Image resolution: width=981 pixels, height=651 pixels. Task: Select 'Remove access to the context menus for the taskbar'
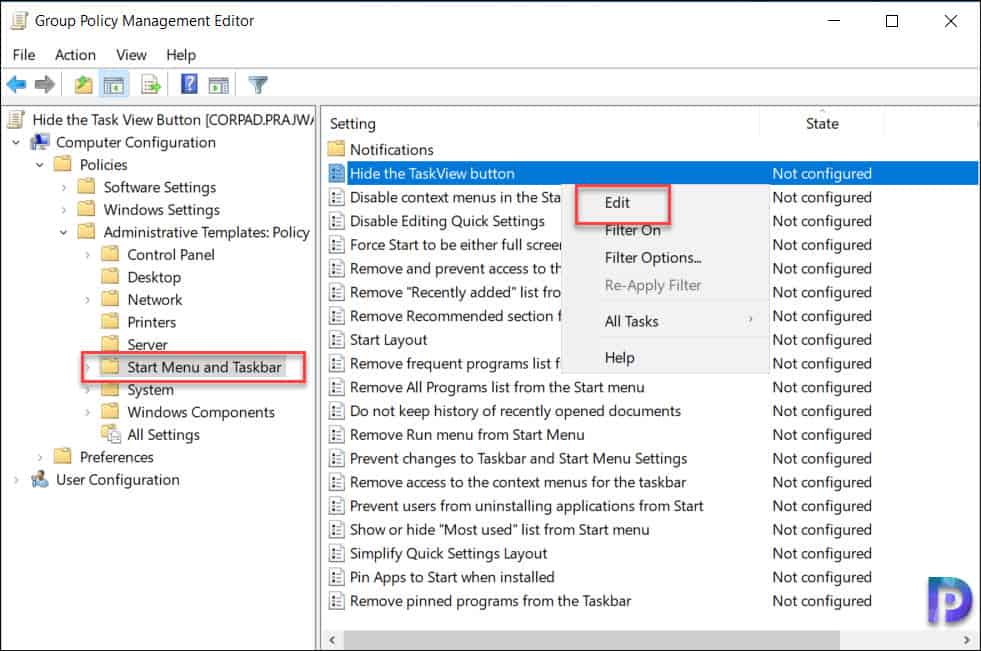517,482
